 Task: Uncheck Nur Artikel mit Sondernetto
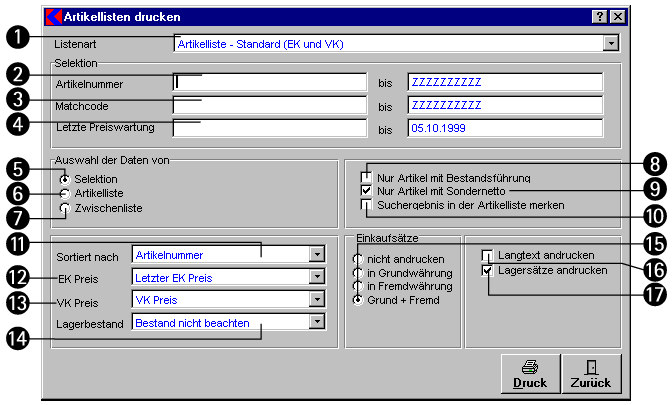pyautogui.click(x=367, y=190)
